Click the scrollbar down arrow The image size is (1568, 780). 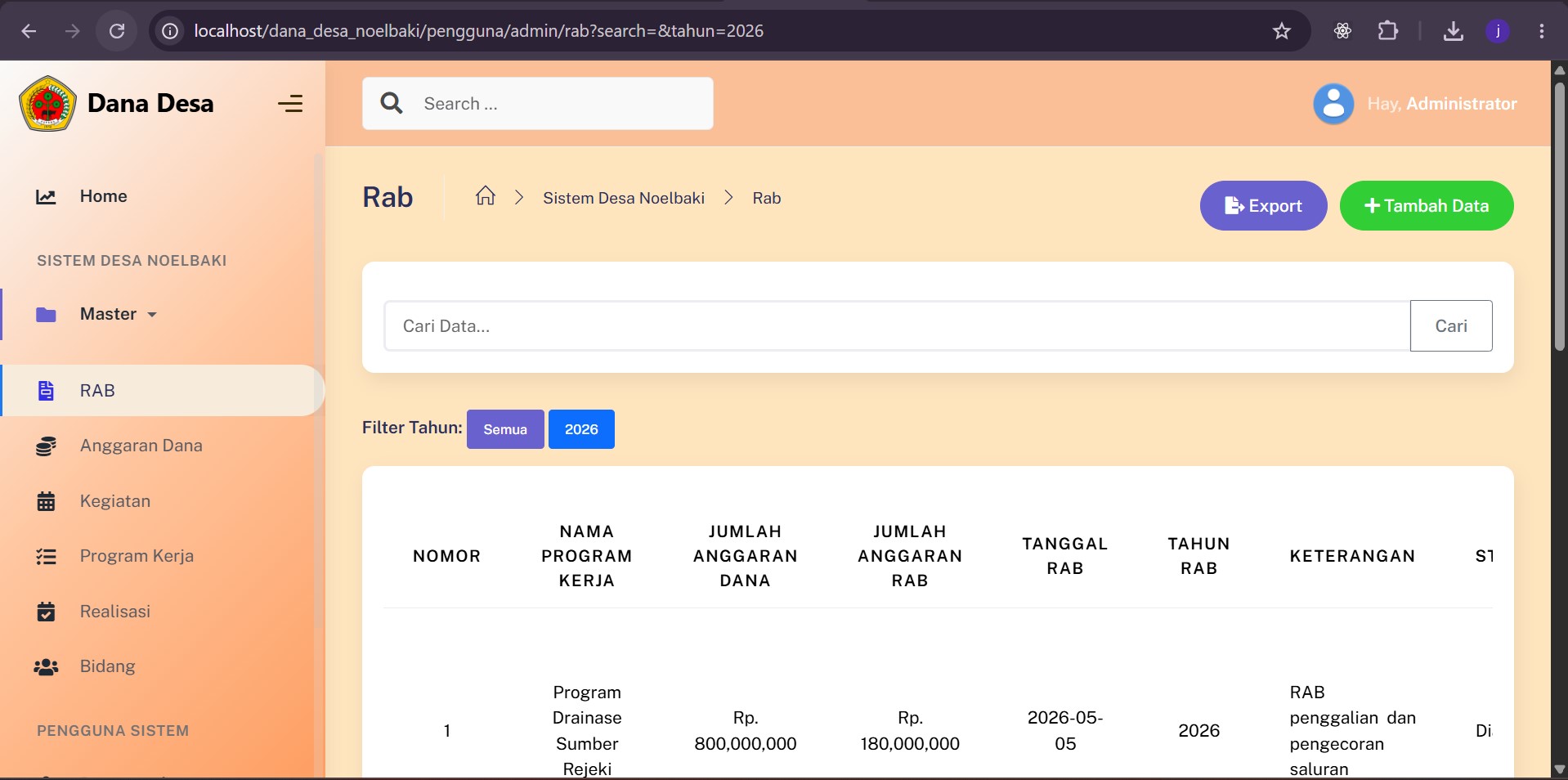(1560, 769)
